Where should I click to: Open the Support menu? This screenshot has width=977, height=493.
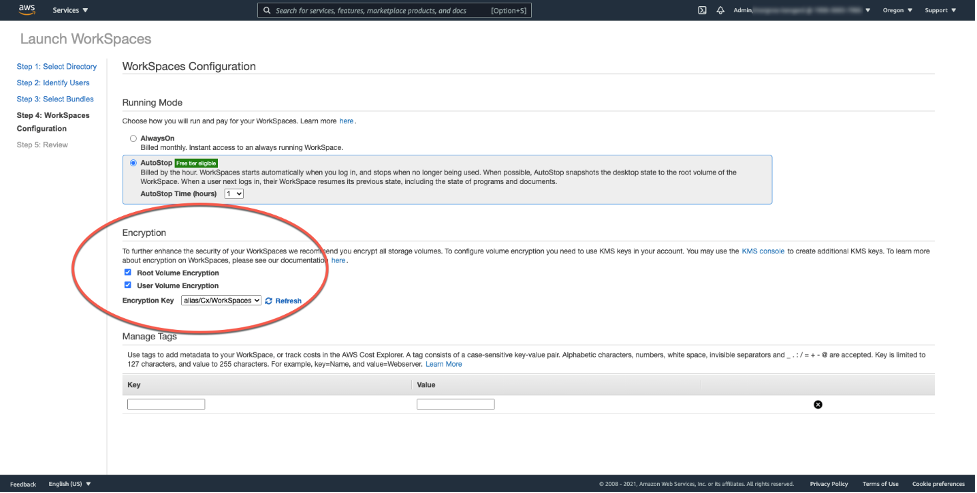point(940,10)
